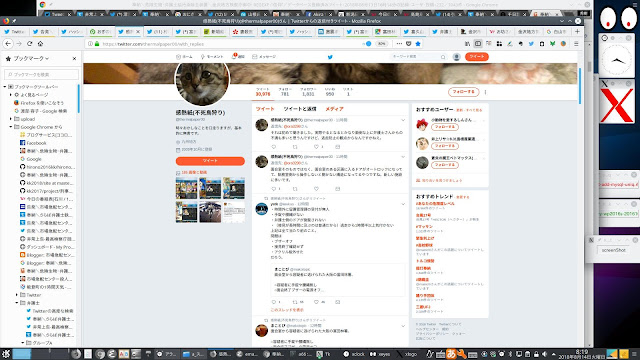Open Twitter Notifications bell item
Screen dimensions: 640x360
pos(238,57)
